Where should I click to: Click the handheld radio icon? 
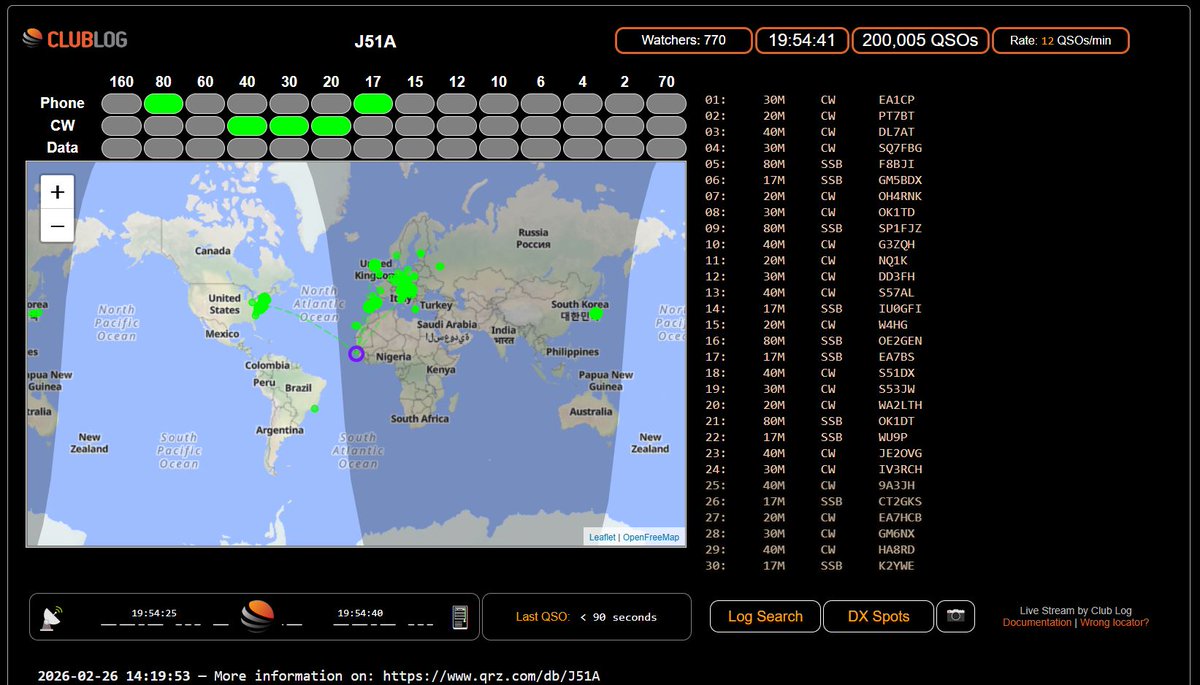460,618
